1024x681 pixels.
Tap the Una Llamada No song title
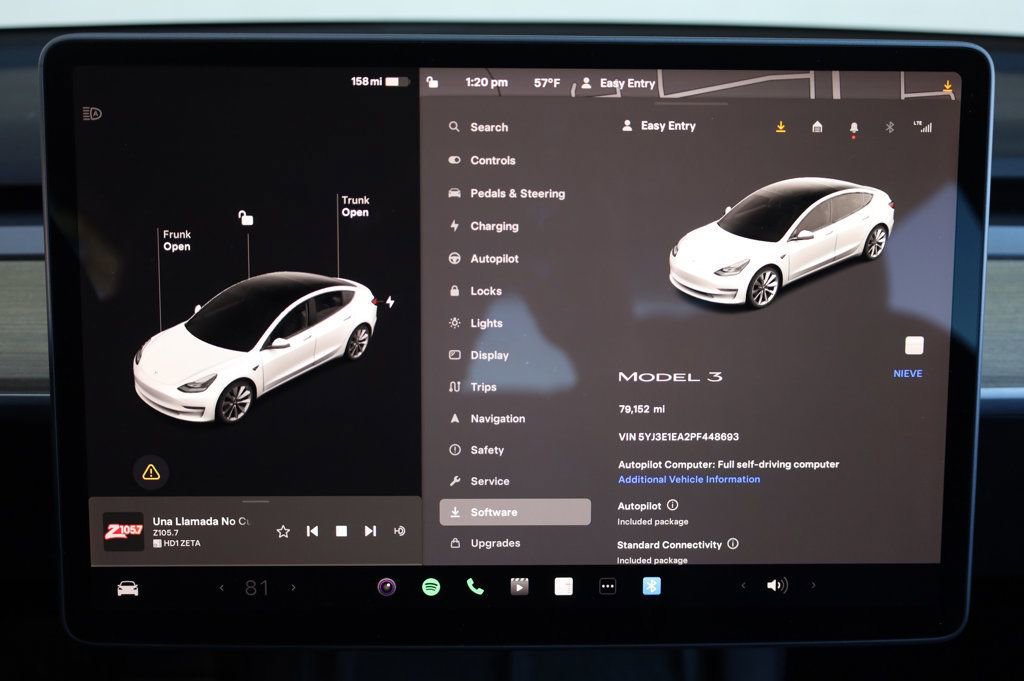click(201, 521)
